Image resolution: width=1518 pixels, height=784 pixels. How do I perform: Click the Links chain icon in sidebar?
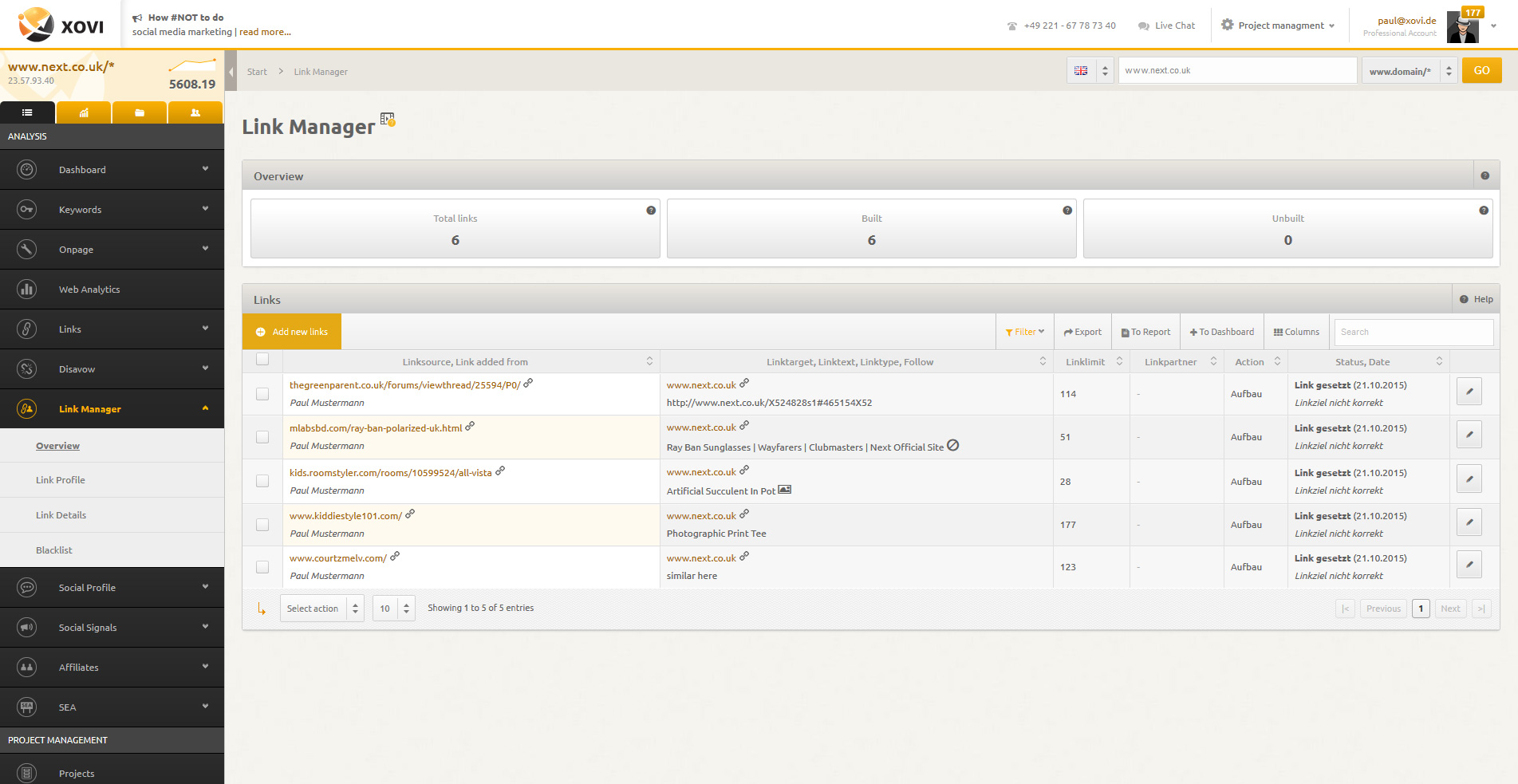click(27, 329)
